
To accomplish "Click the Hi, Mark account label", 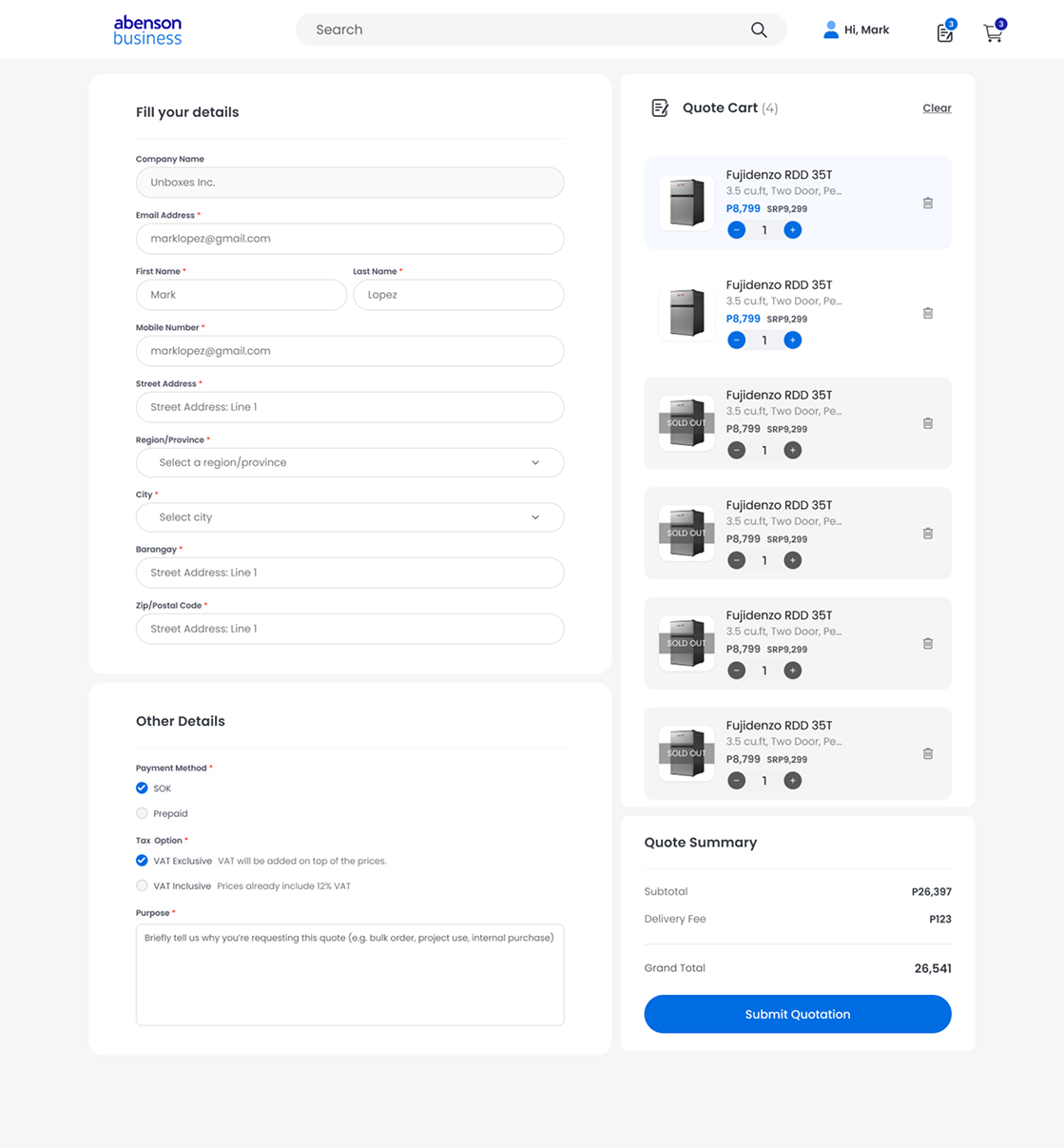I will pos(866,29).
